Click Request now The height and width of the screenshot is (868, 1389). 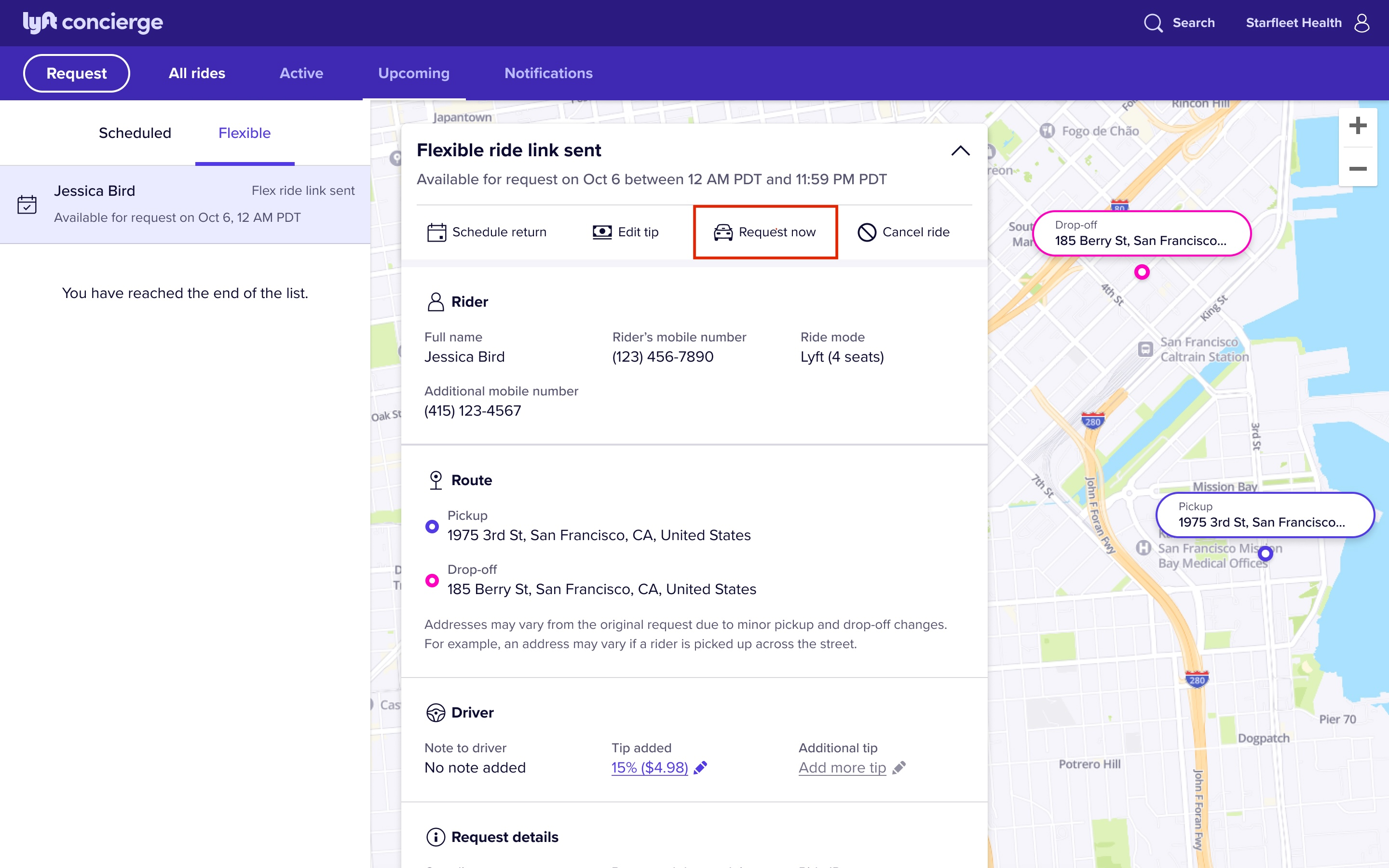pos(765,232)
